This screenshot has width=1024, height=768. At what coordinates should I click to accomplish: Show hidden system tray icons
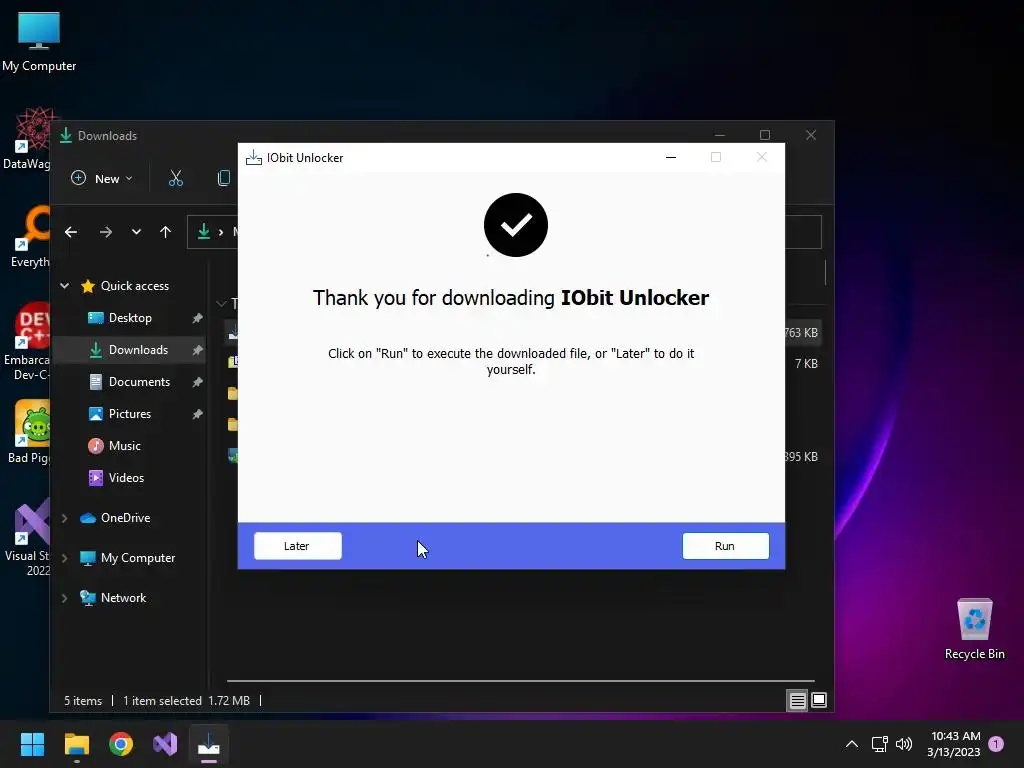pyautogui.click(x=852, y=744)
